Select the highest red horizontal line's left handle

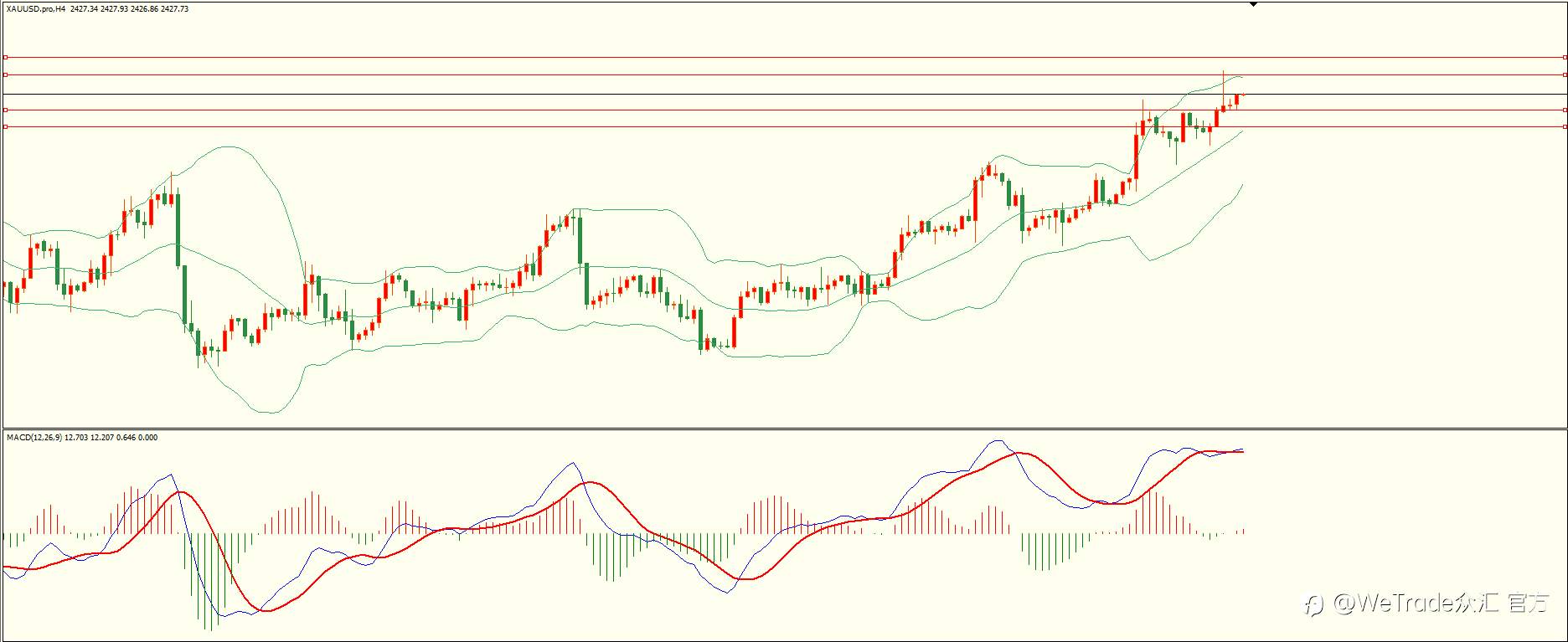click(x=5, y=58)
